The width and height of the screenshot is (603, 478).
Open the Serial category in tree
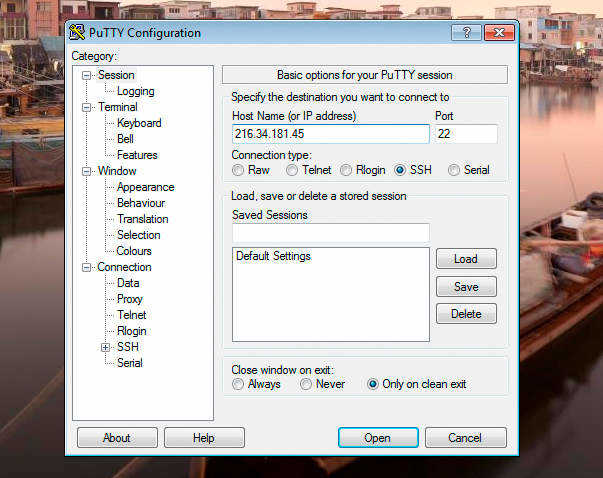(x=130, y=363)
